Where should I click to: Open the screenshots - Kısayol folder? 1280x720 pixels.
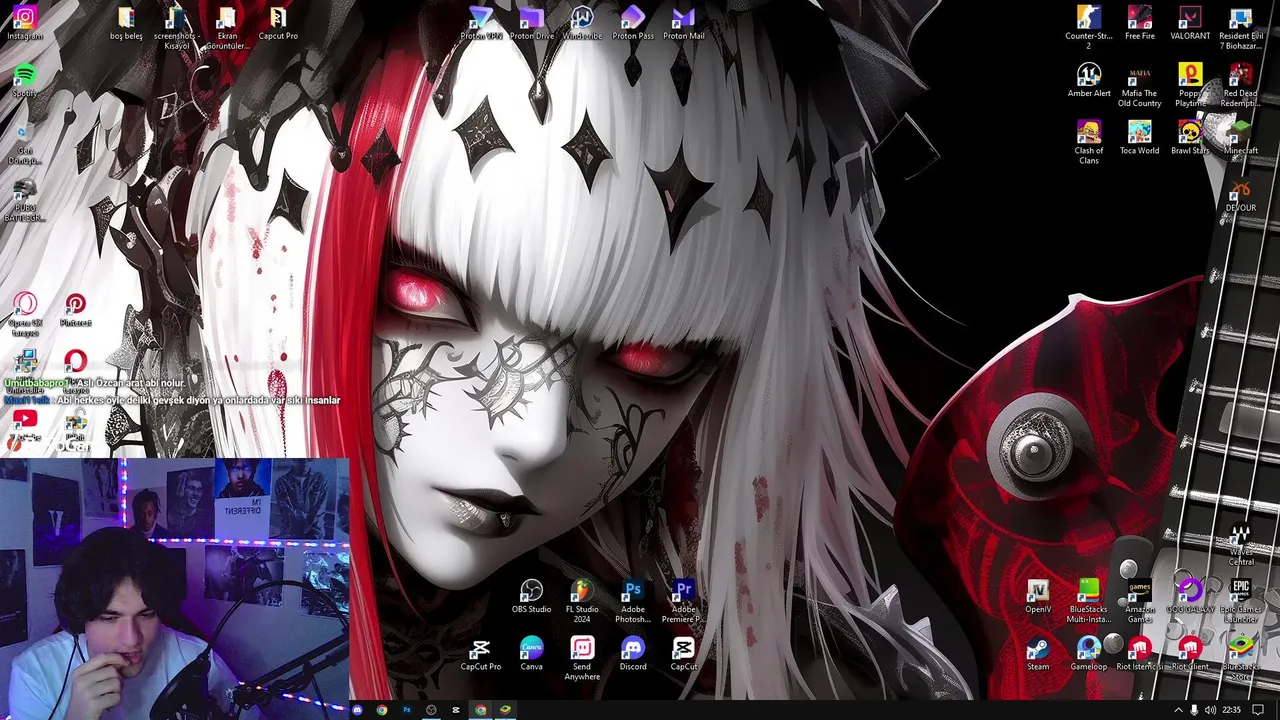177,27
